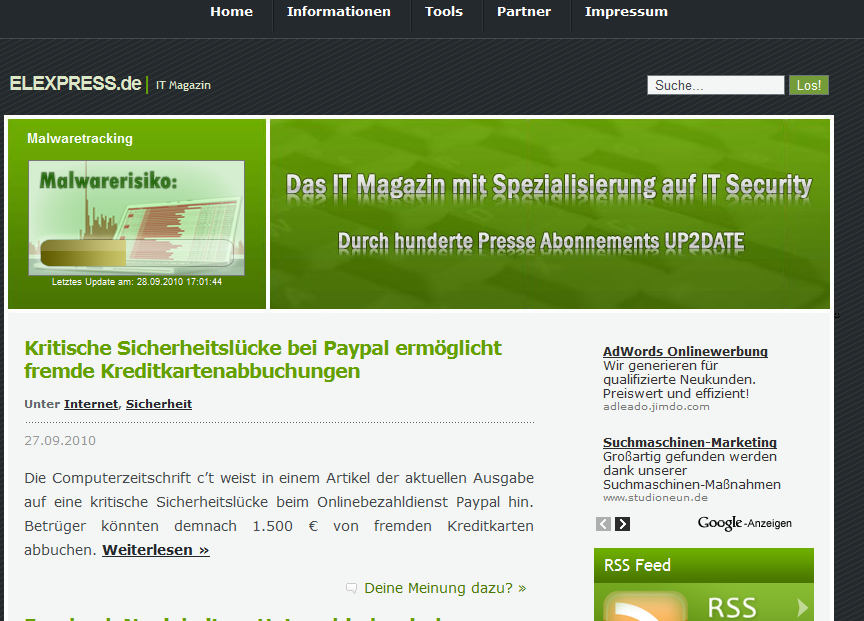Click the 27.09.2010 article date
This screenshot has height=621, width=864.
tap(60, 441)
